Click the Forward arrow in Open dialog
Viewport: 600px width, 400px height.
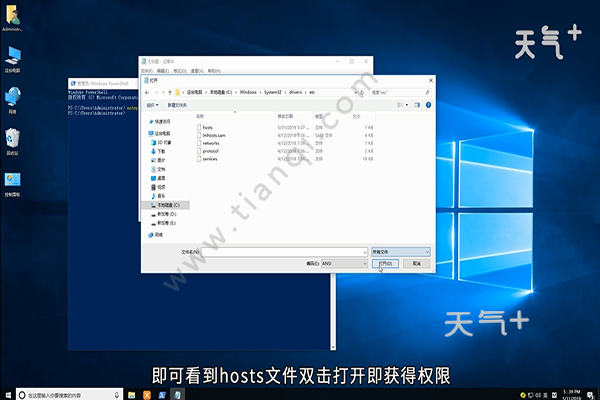pyautogui.click(x=156, y=93)
